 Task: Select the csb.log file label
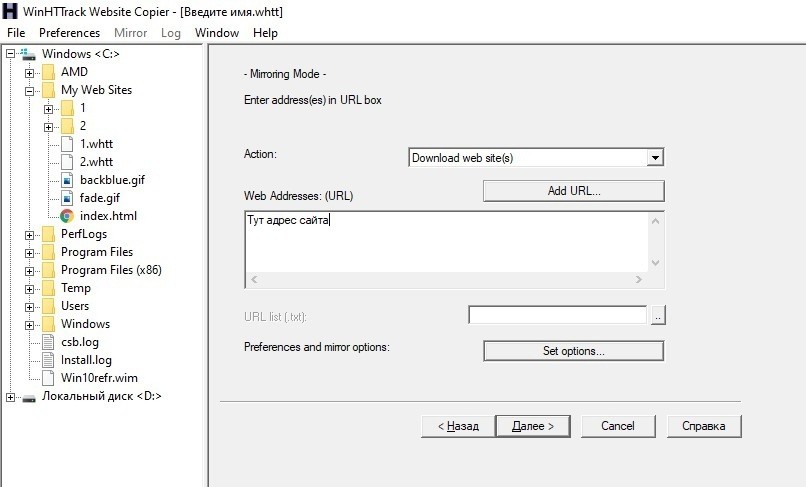(x=80, y=342)
